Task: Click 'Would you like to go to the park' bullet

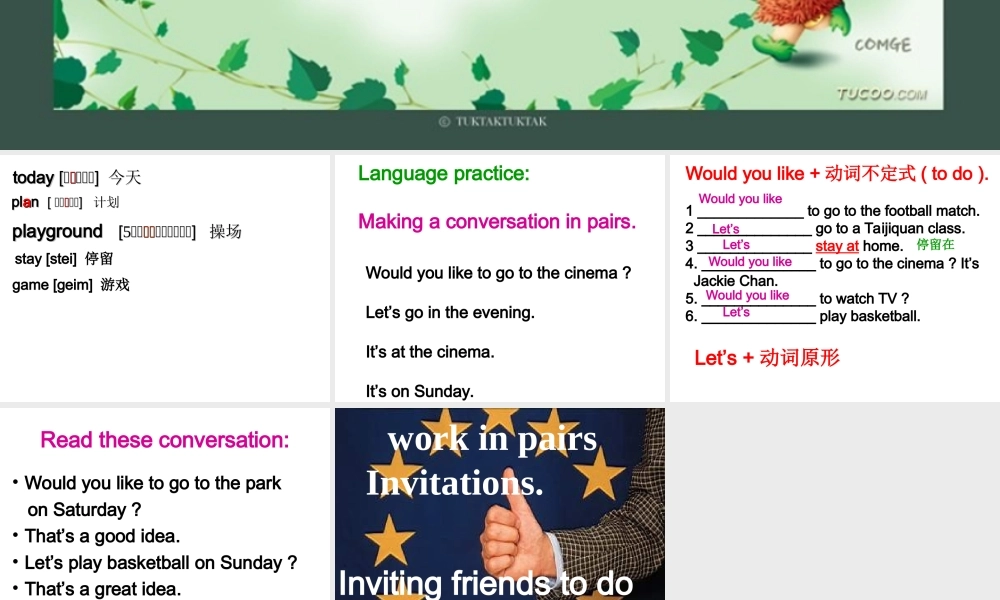Action: [x=152, y=483]
